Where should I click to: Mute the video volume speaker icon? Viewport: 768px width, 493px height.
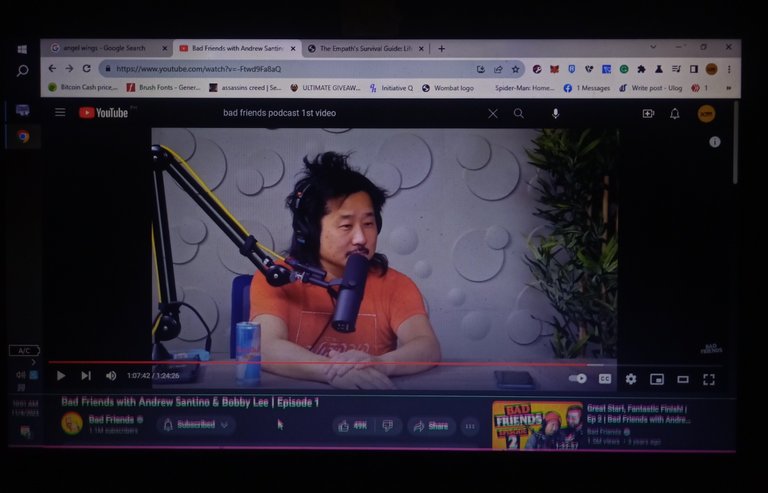pyautogui.click(x=111, y=376)
